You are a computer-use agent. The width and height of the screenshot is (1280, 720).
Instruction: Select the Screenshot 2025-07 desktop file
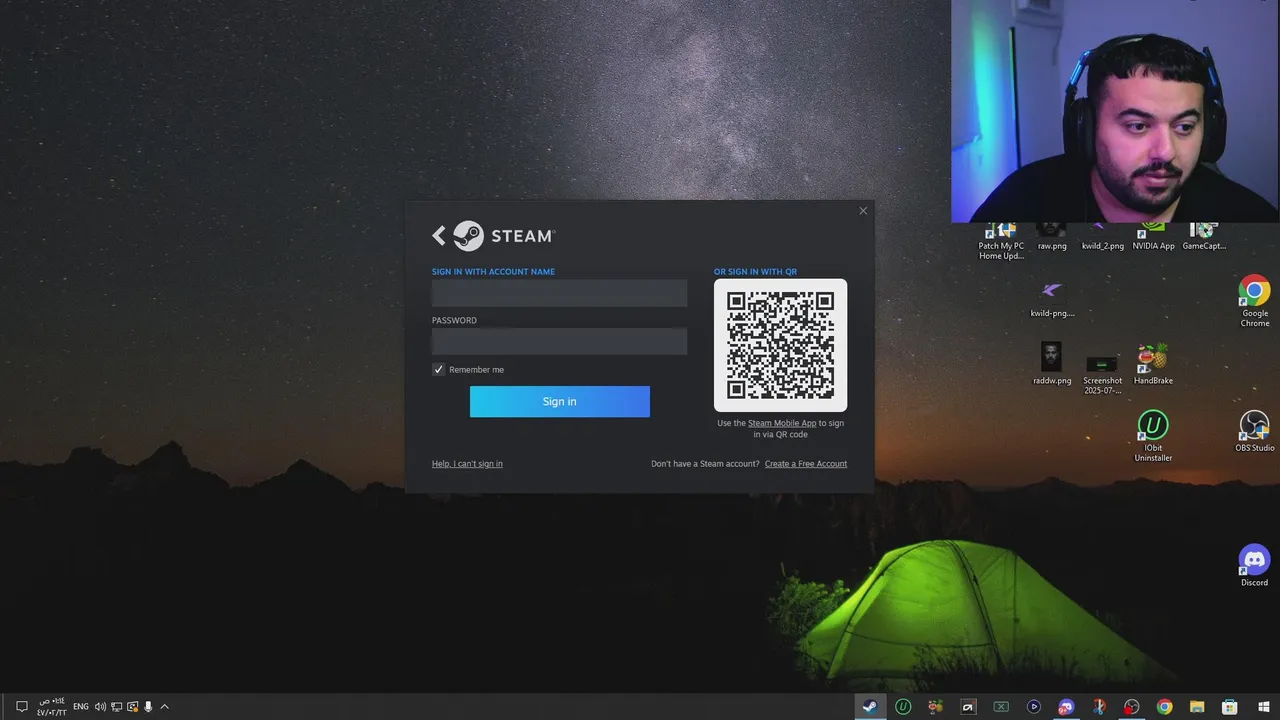click(1102, 374)
